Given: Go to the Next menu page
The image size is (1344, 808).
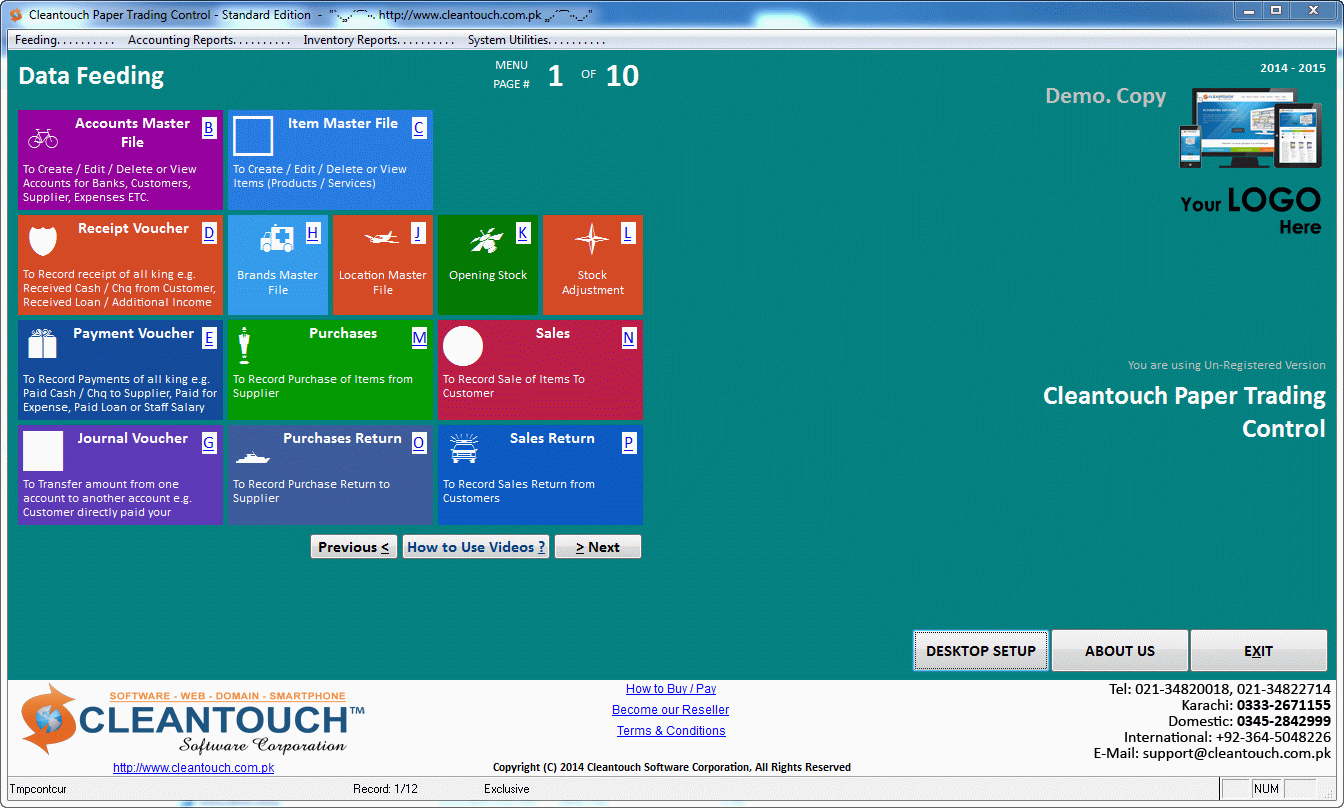Looking at the screenshot, I should pos(598,547).
